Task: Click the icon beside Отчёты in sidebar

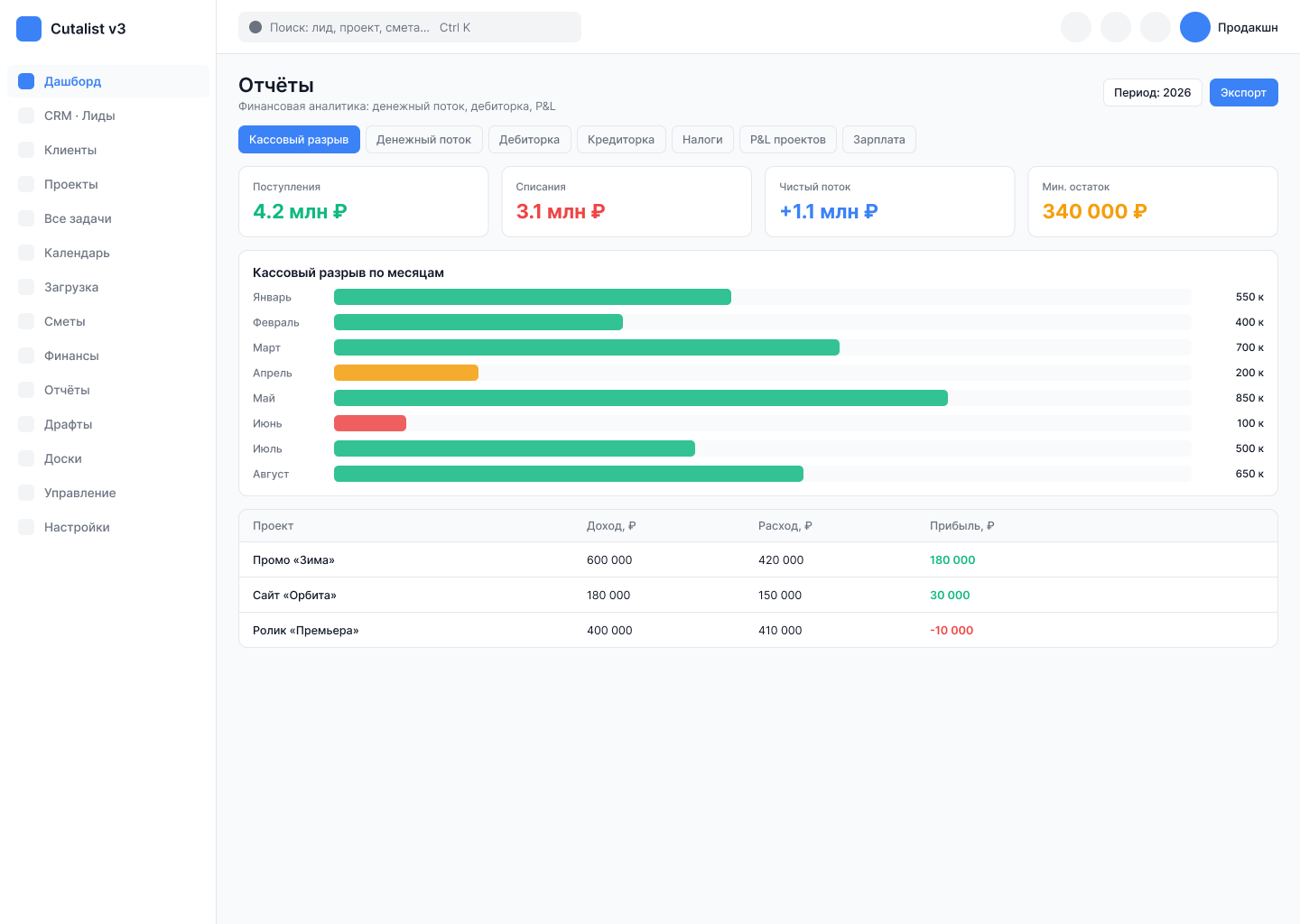Action: pyautogui.click(x=26, y=390)
